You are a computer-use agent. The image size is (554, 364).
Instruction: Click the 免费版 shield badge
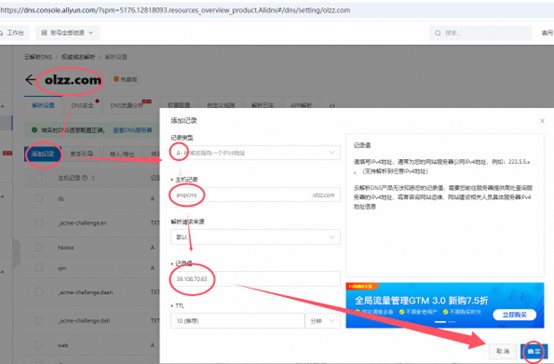click(125, 79)
